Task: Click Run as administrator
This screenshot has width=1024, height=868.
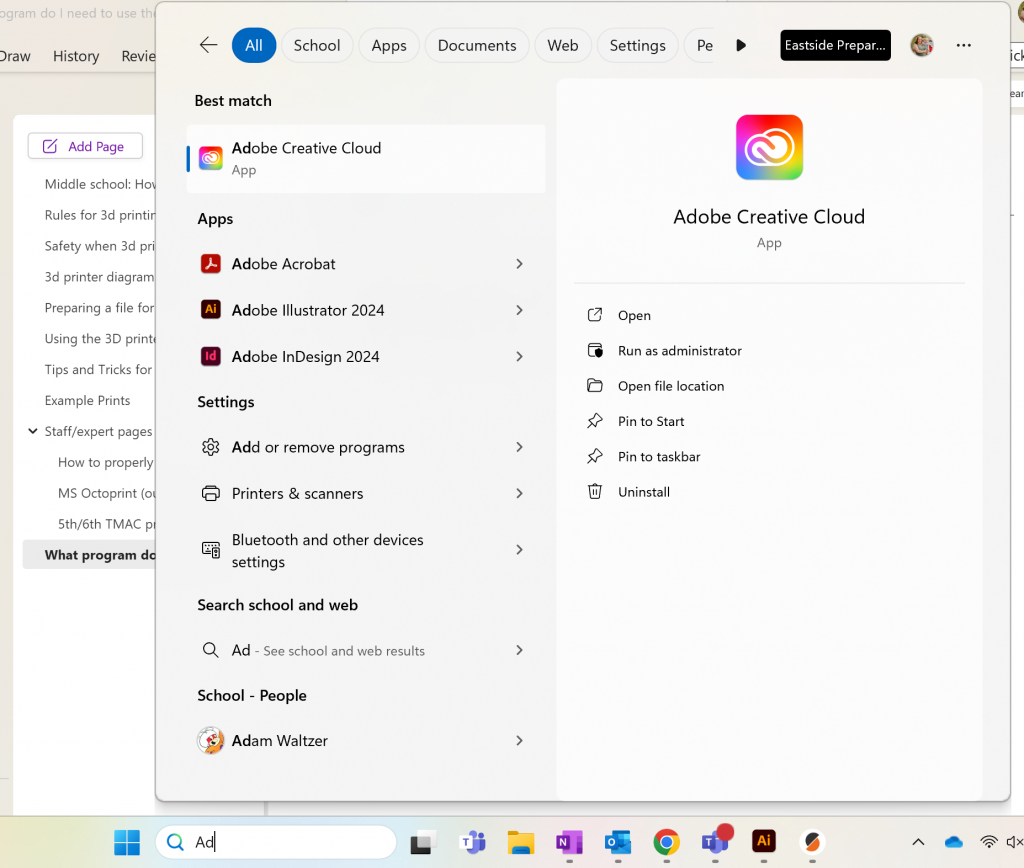Action: tap(679, 351)
